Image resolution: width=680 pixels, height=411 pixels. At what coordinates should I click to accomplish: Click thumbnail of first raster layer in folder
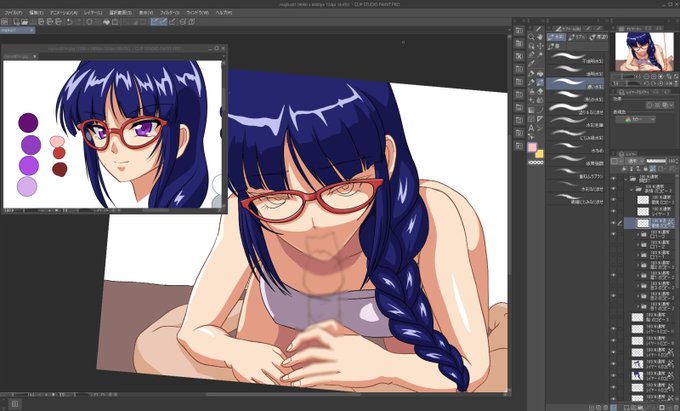tap(643, 200)
